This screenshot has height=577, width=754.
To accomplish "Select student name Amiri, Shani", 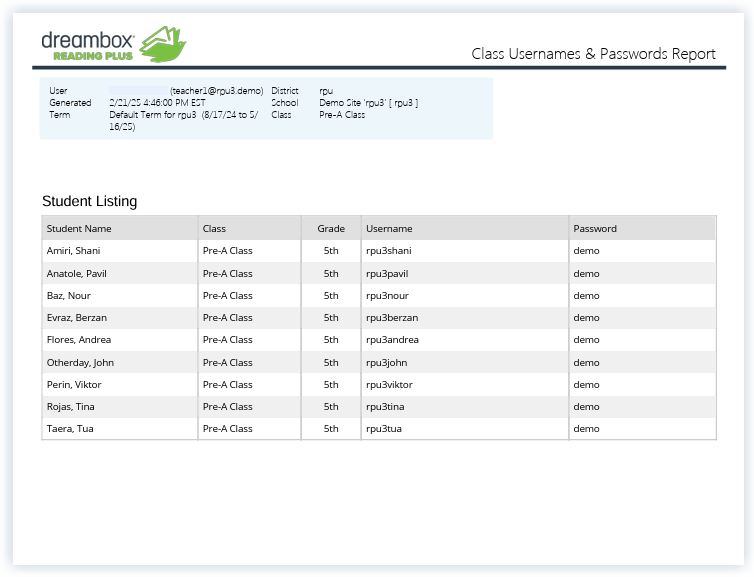I will tap(74, 251).
